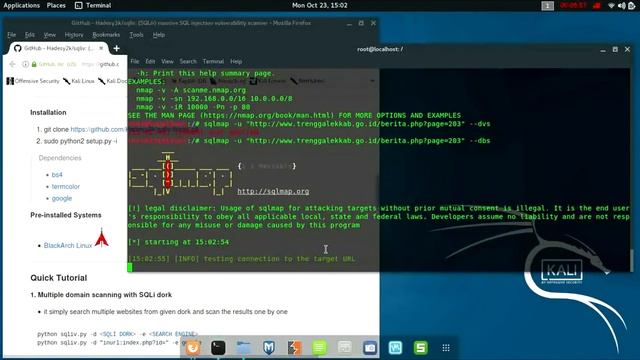The image size is (640, 360).
Task: Click the 'starting at 15:02:54' terminal line
Action: (178, 242)
